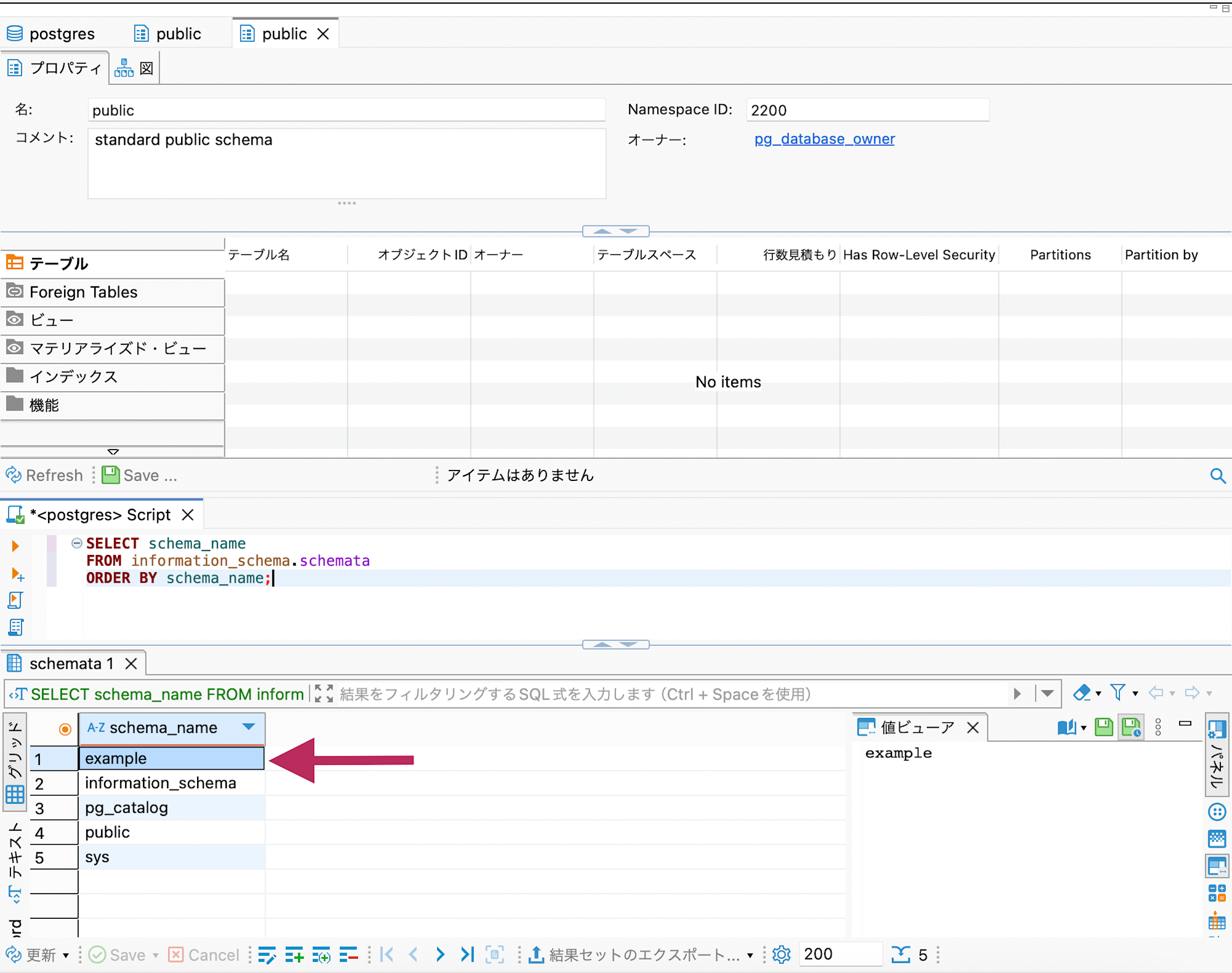
Task: Go to first row of results
Action: [x=387, y=955]
